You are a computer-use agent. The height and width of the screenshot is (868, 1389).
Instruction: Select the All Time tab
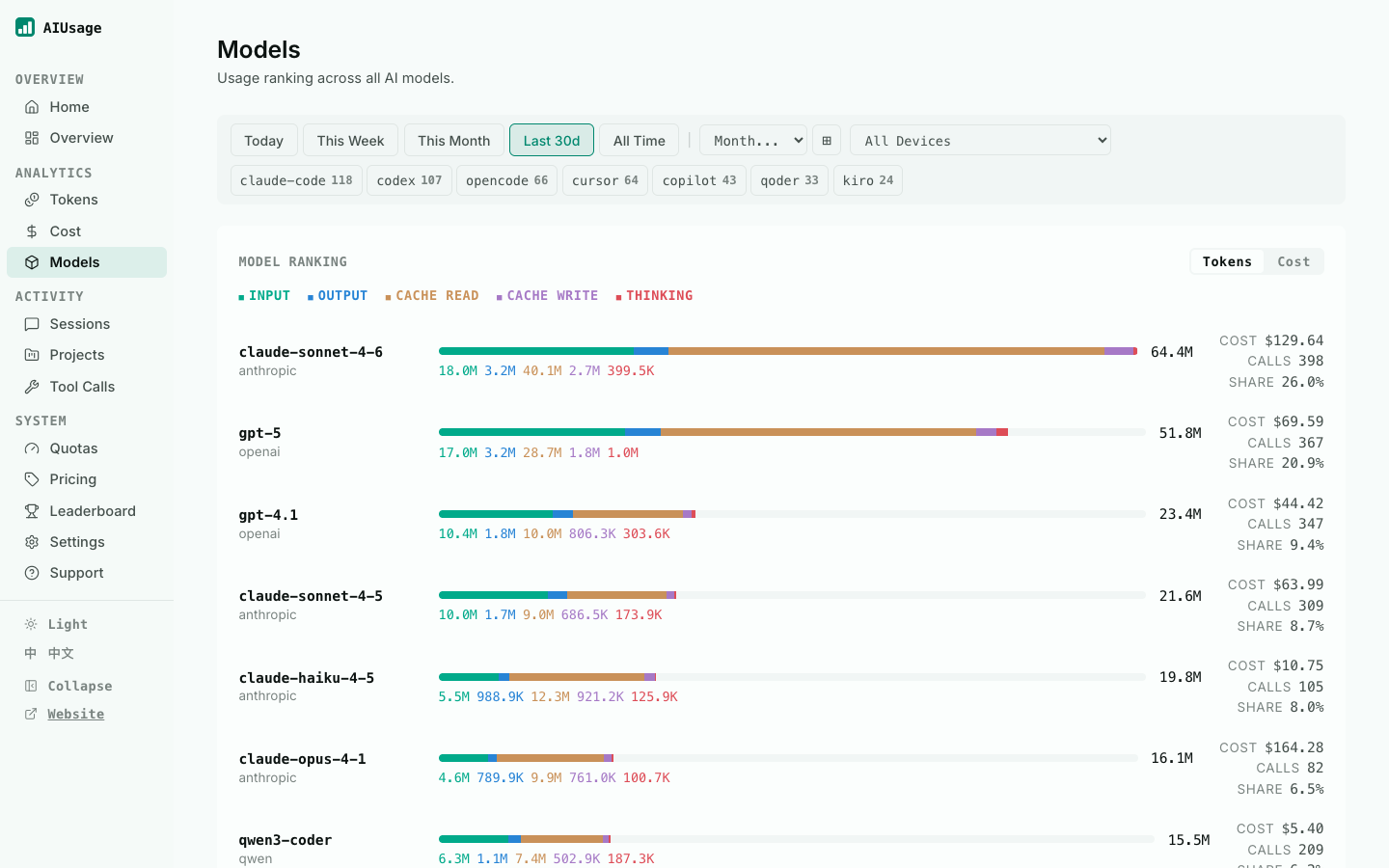(x=640, y=140)
